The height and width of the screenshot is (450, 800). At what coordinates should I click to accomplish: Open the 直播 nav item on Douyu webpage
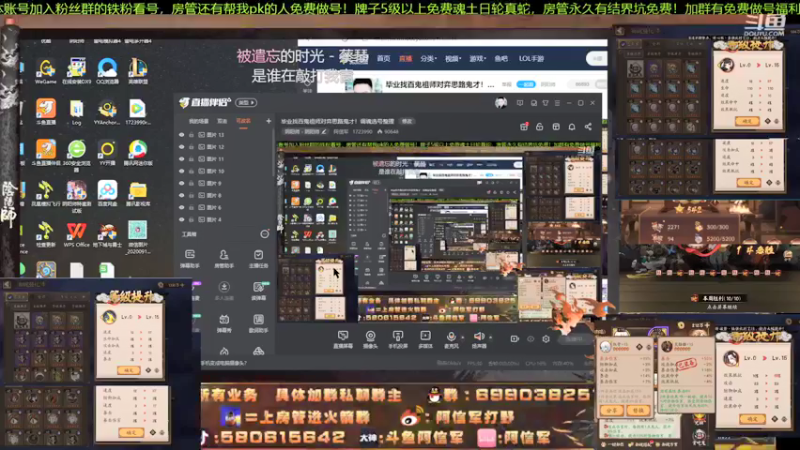(406, 59)
